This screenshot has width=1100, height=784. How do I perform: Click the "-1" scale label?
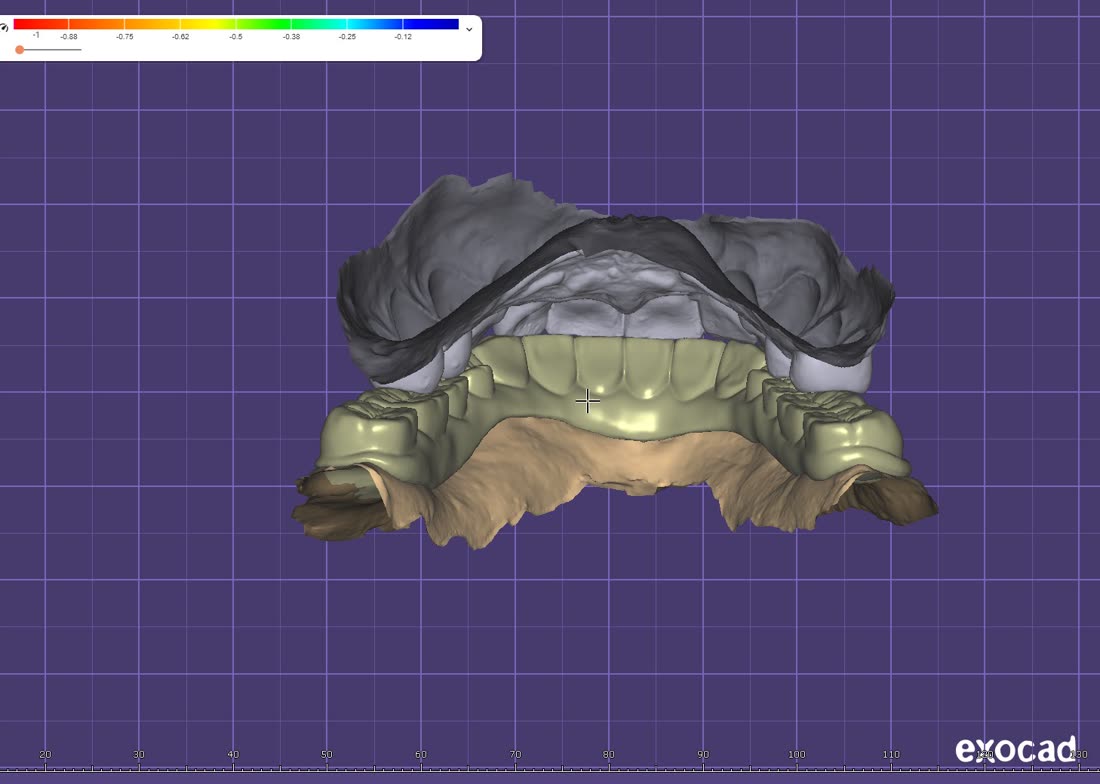click(x=36, y=35)
